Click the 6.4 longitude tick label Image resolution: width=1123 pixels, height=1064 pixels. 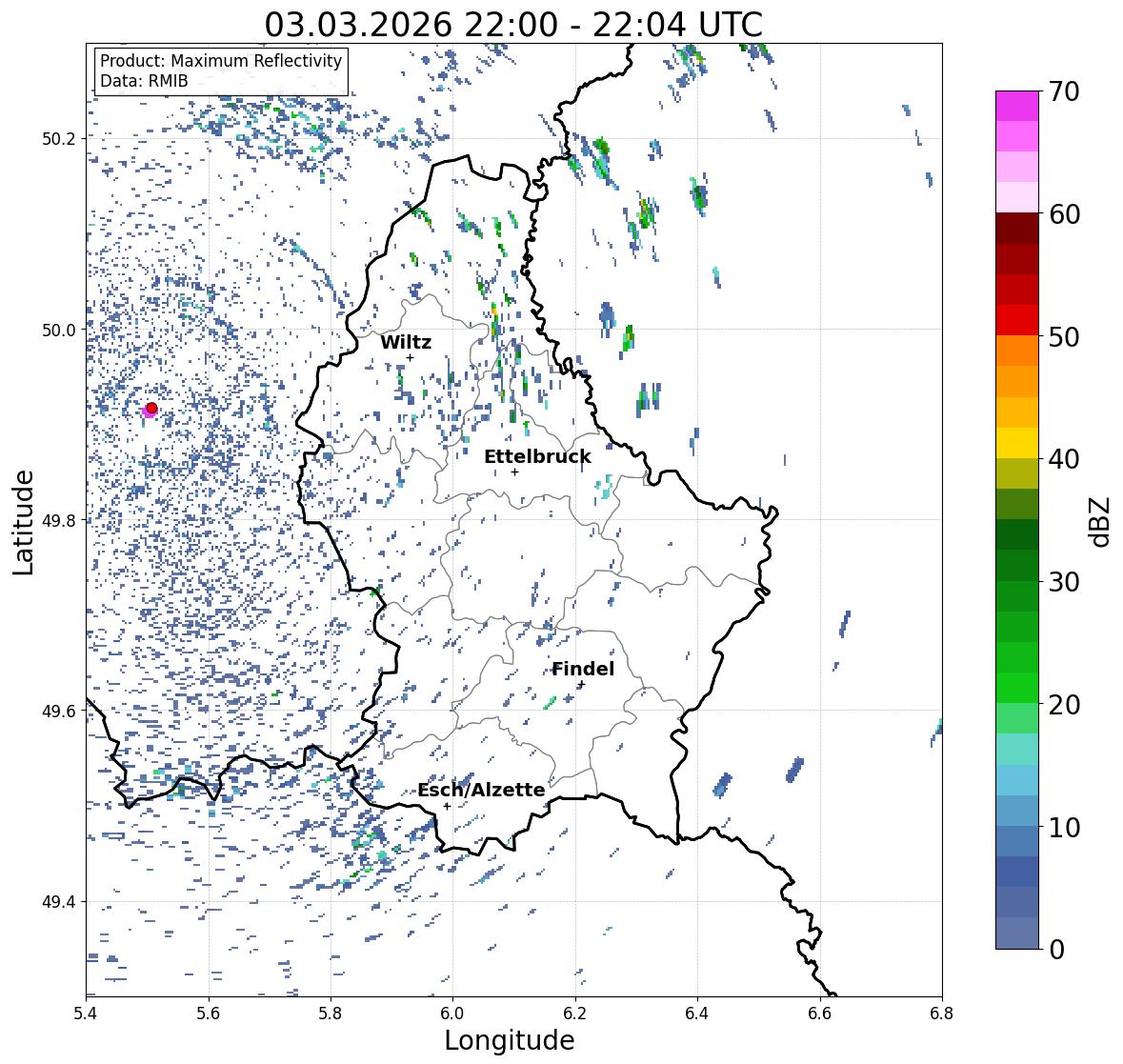[x=697, y=1014]
